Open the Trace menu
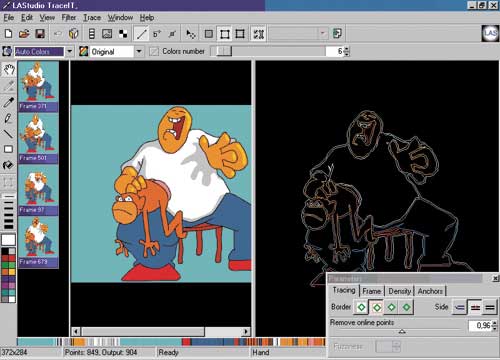Viewport: 500px width, 360px height. coord(92,18)
